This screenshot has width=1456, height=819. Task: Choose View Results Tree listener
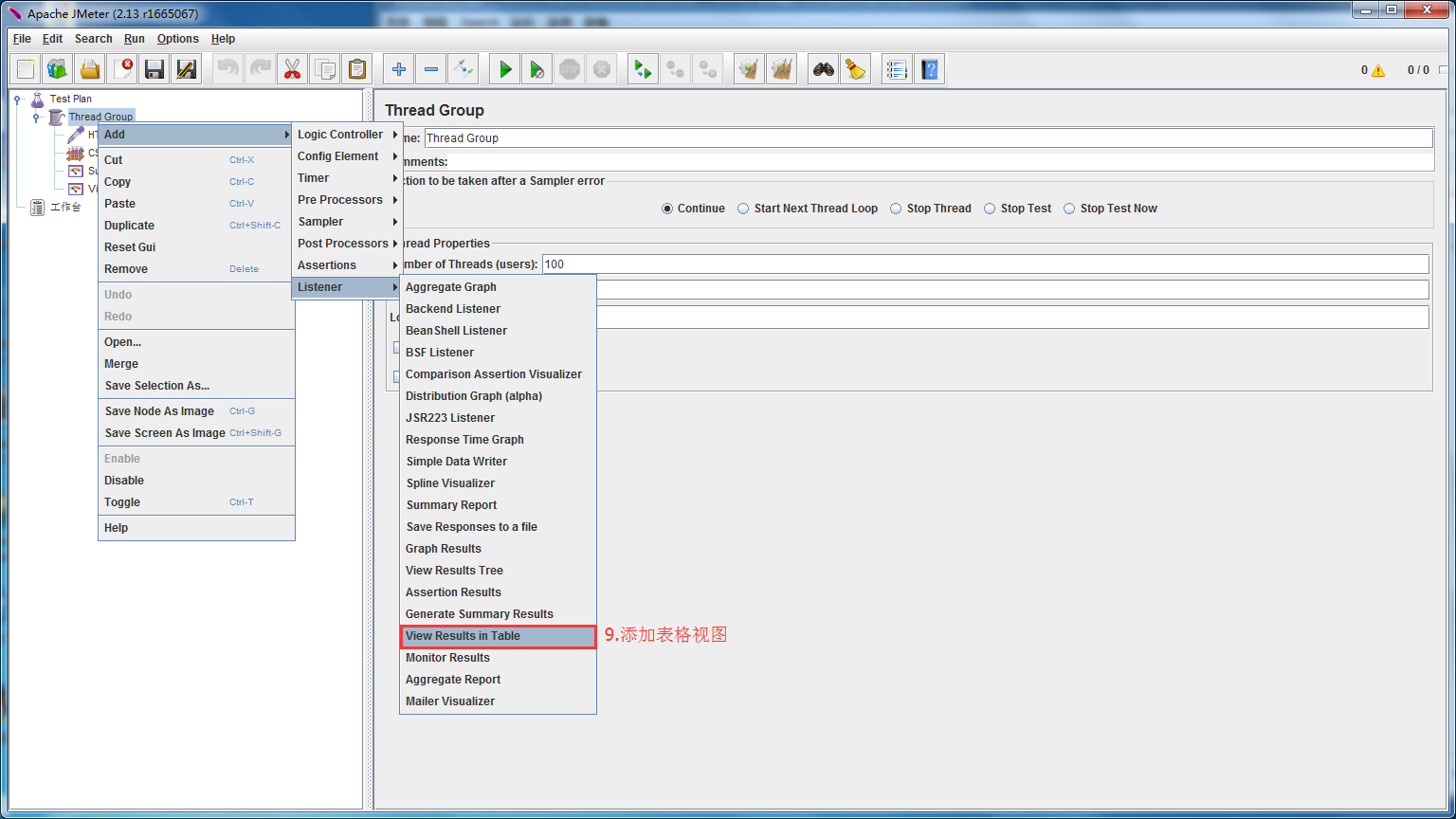pos(498,571)
